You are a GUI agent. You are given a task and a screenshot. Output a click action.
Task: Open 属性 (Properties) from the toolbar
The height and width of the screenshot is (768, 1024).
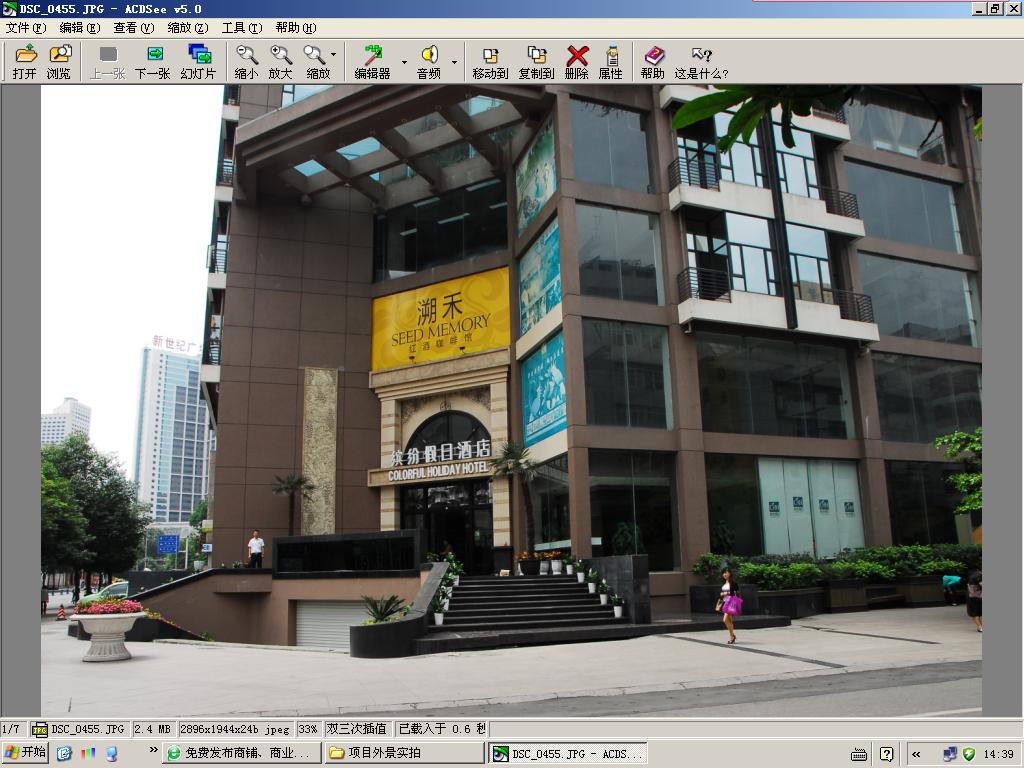[x=610, y=61]
